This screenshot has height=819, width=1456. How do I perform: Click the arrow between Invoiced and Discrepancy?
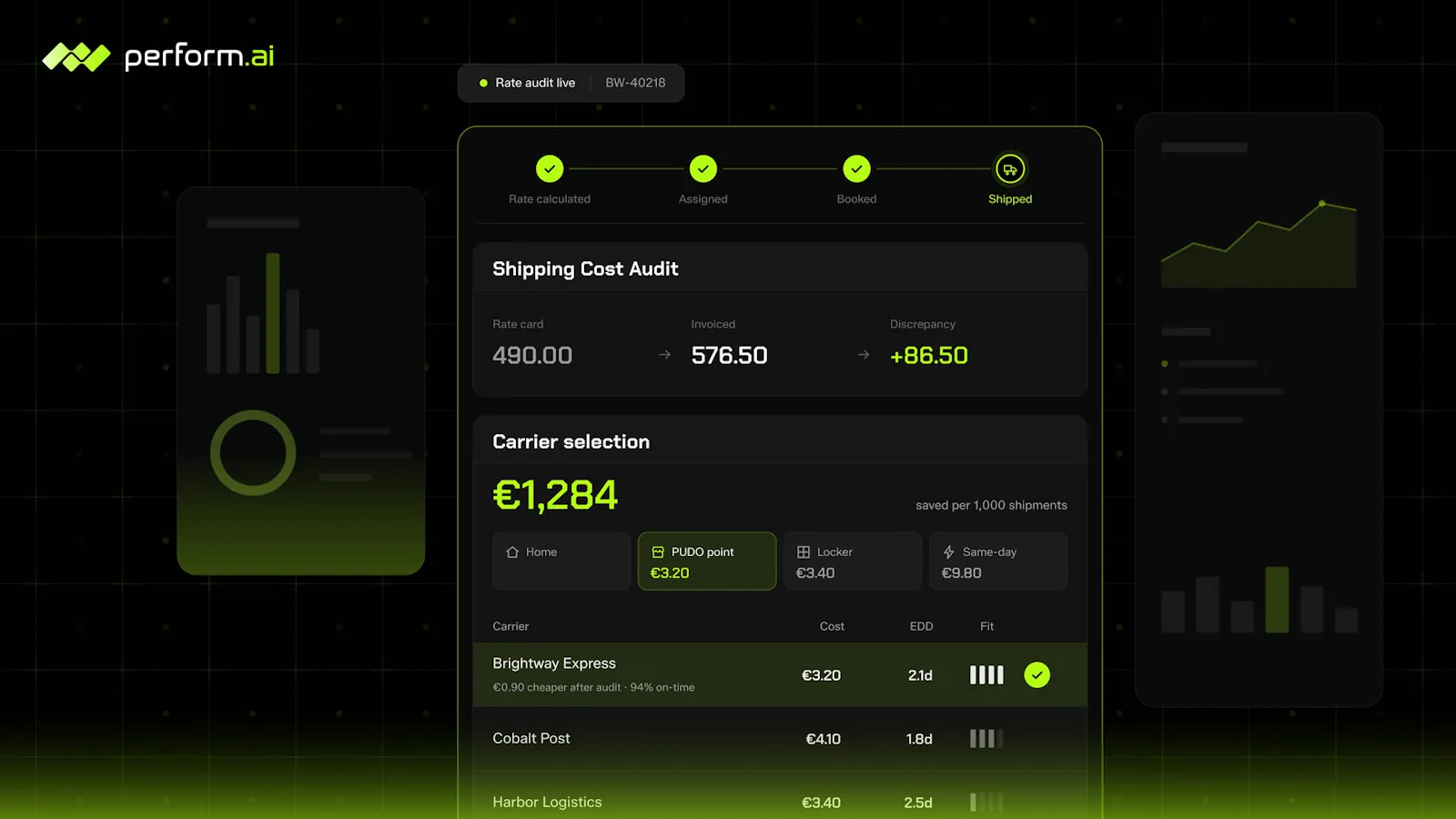(864, 355)
